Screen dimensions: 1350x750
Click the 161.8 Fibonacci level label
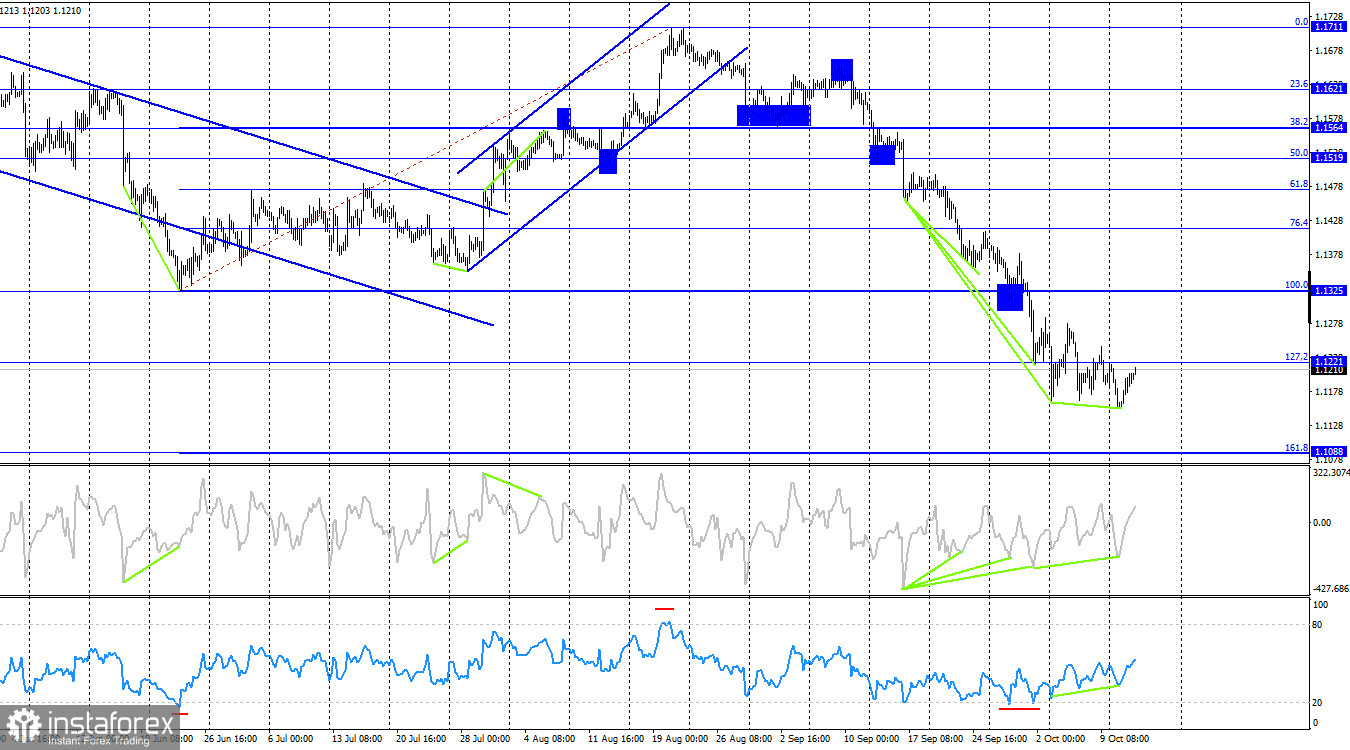1297,448
